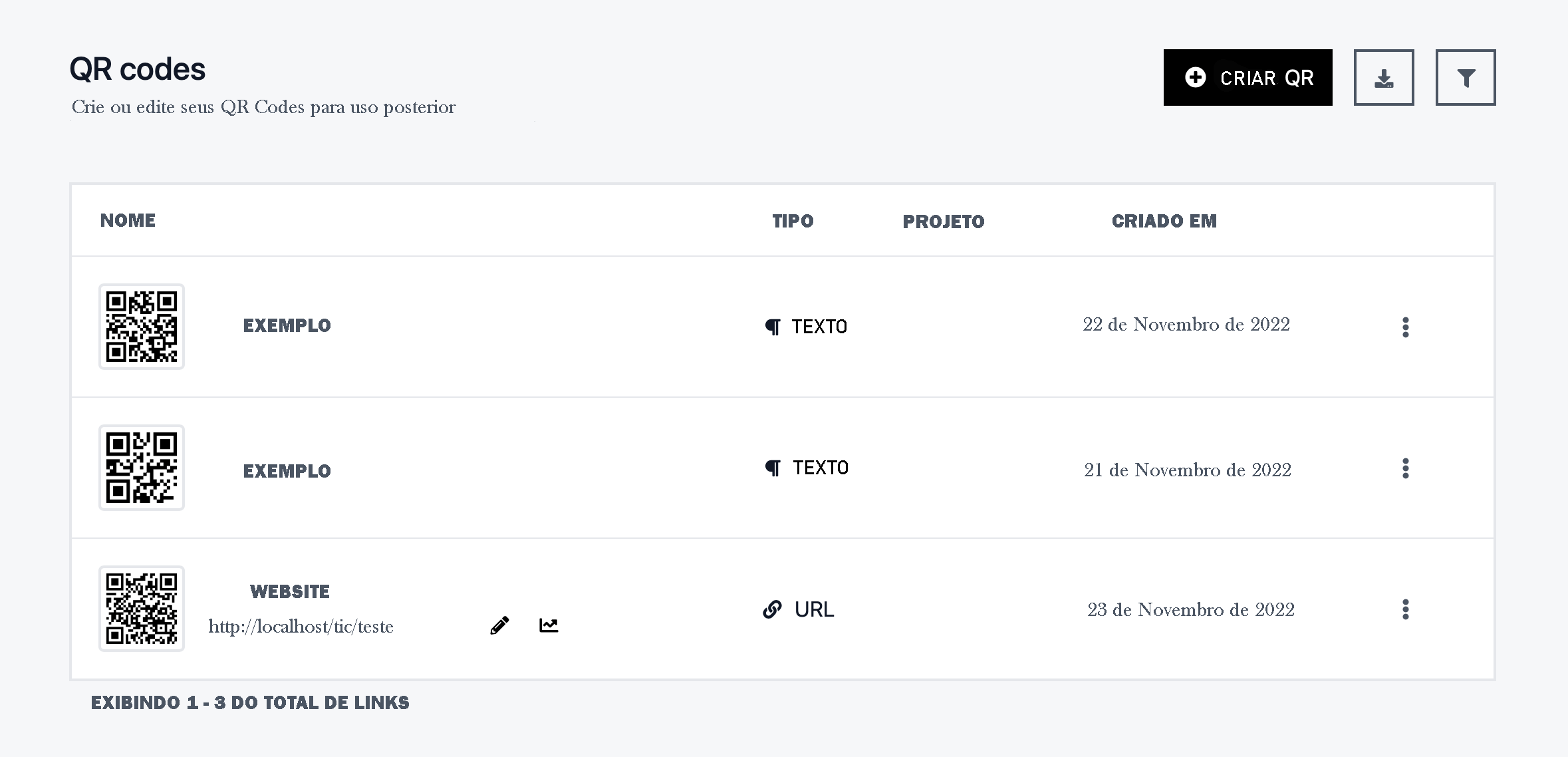Screen dimensions: 1568x757
Task: Click the paragraph icon in second TEXTO row
Action: pyautogui.click(x=773, y=468)
